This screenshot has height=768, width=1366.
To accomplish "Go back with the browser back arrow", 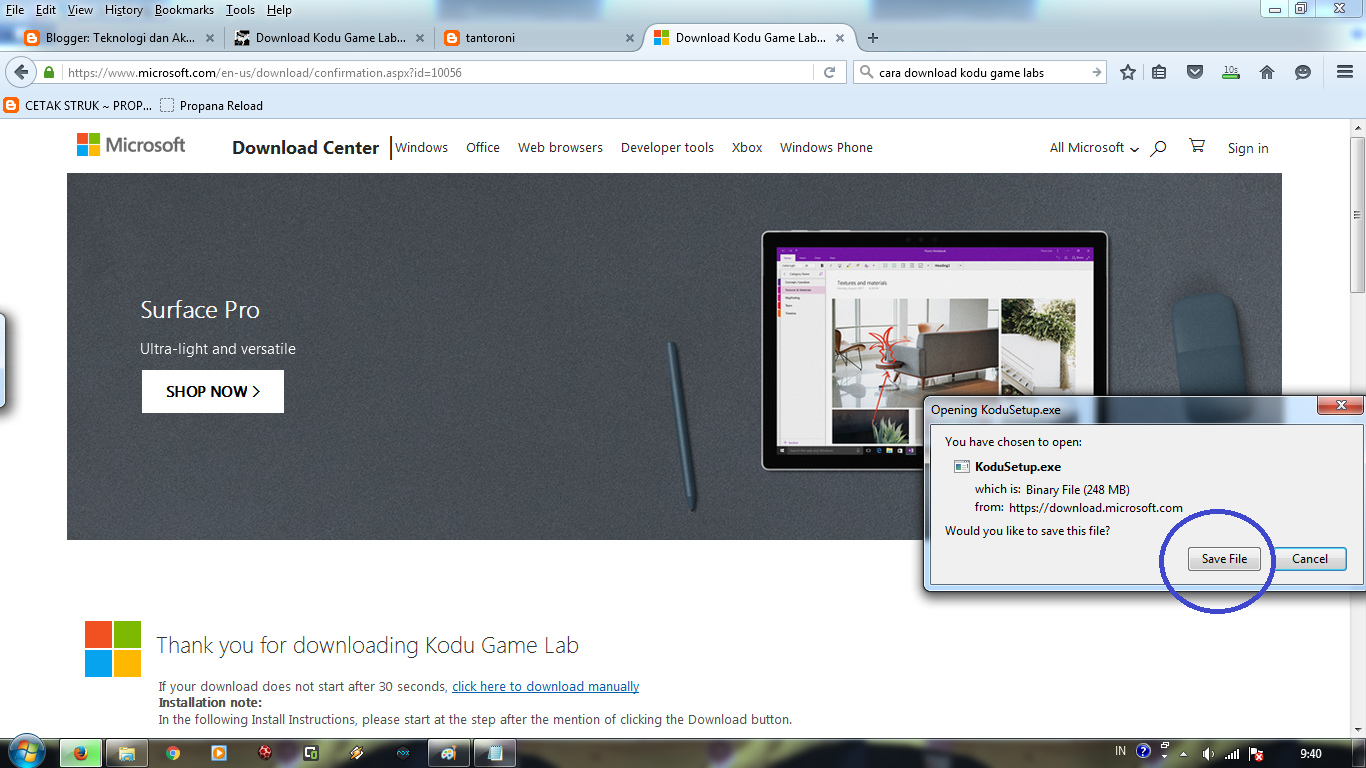I will point(21,72).
